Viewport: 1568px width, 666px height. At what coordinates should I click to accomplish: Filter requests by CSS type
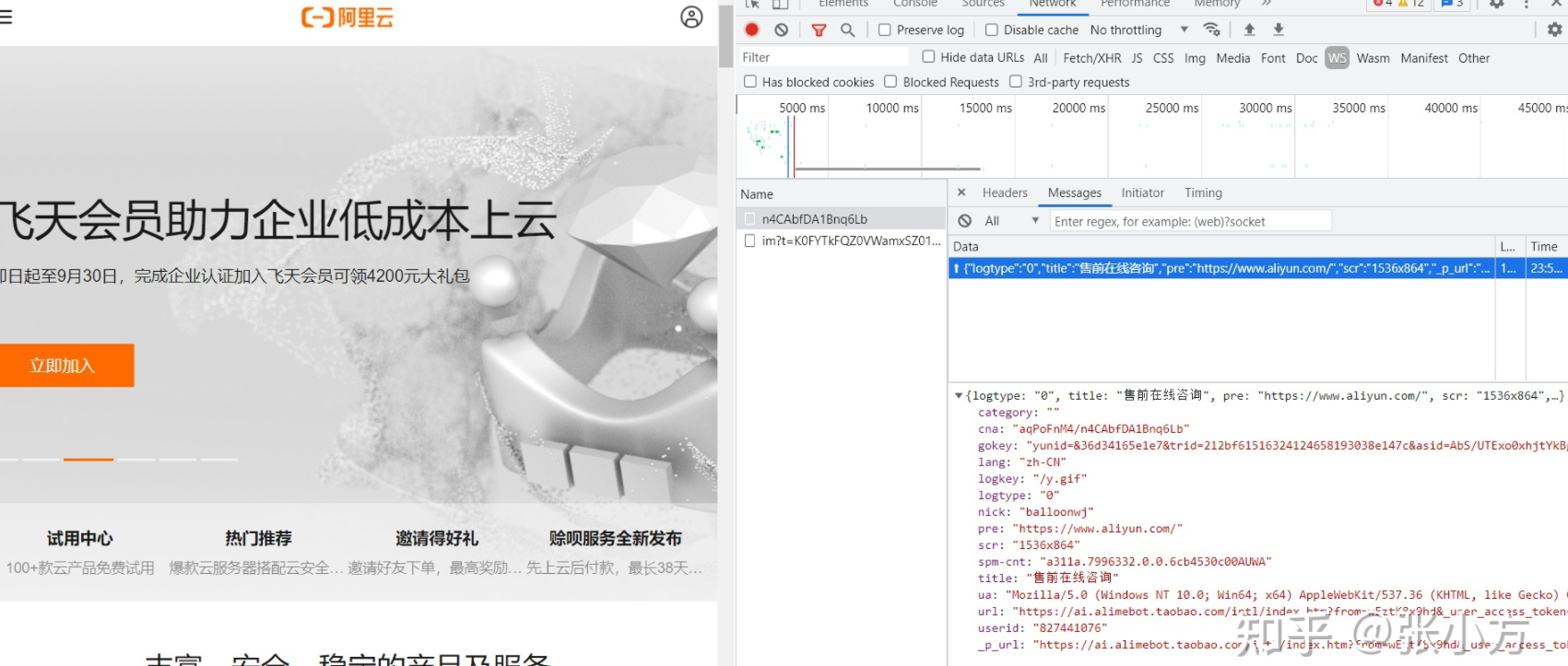point(1163,58)
